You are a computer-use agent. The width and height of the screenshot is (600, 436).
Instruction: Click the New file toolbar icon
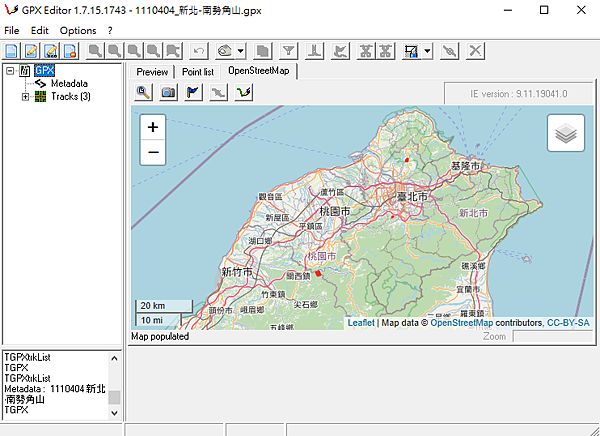tap(11, 51)
